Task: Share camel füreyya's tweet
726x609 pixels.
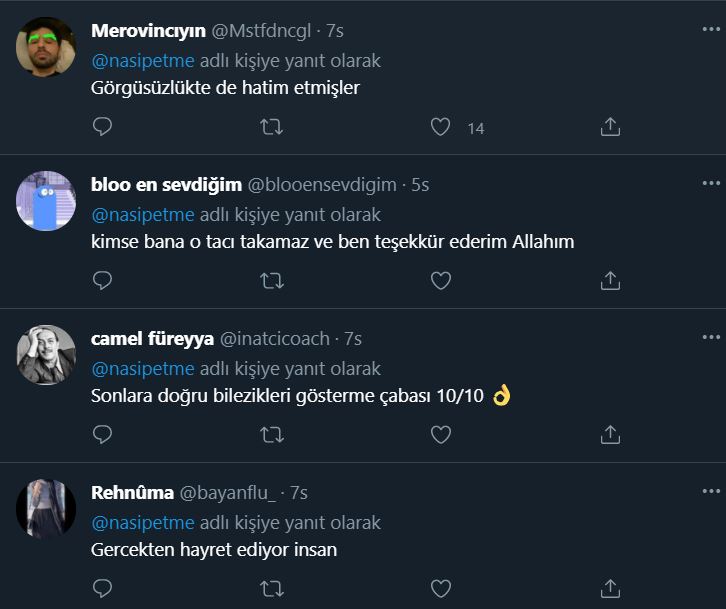Action: pos(610,435)
